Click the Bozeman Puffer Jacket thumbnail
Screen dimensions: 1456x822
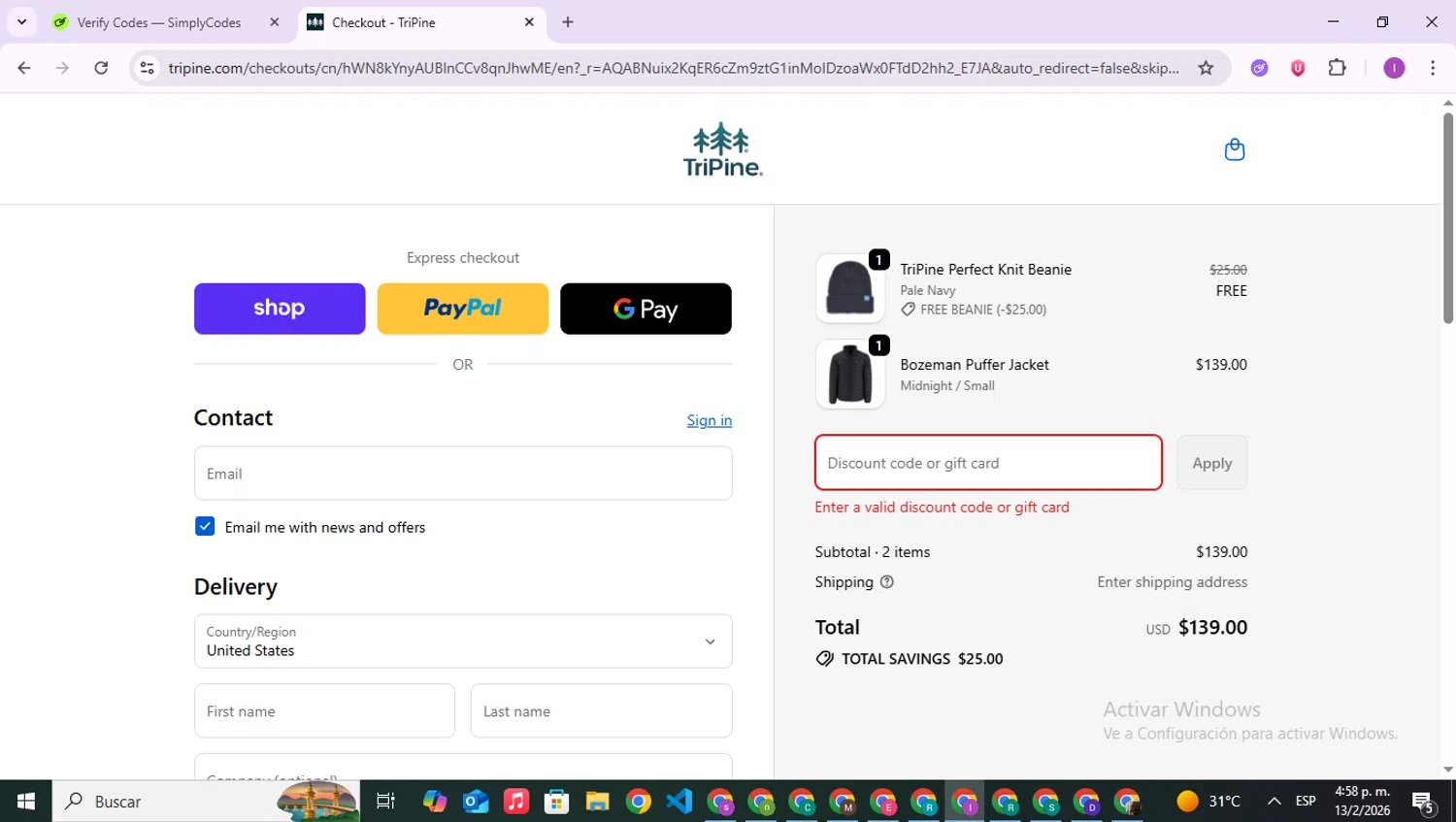(850, 374)
